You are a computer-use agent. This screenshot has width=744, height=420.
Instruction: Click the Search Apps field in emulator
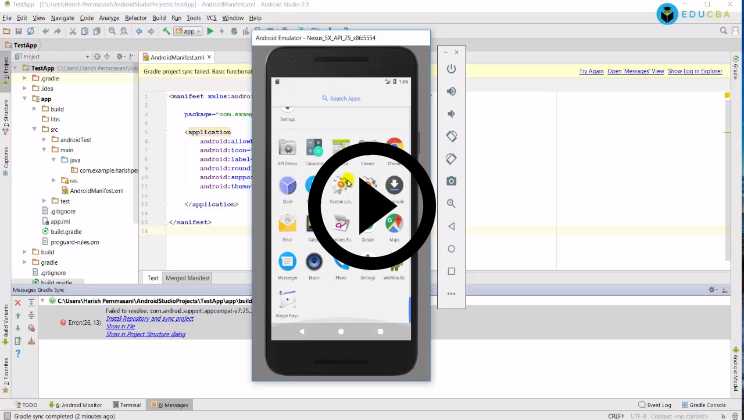tap(340, 99)
